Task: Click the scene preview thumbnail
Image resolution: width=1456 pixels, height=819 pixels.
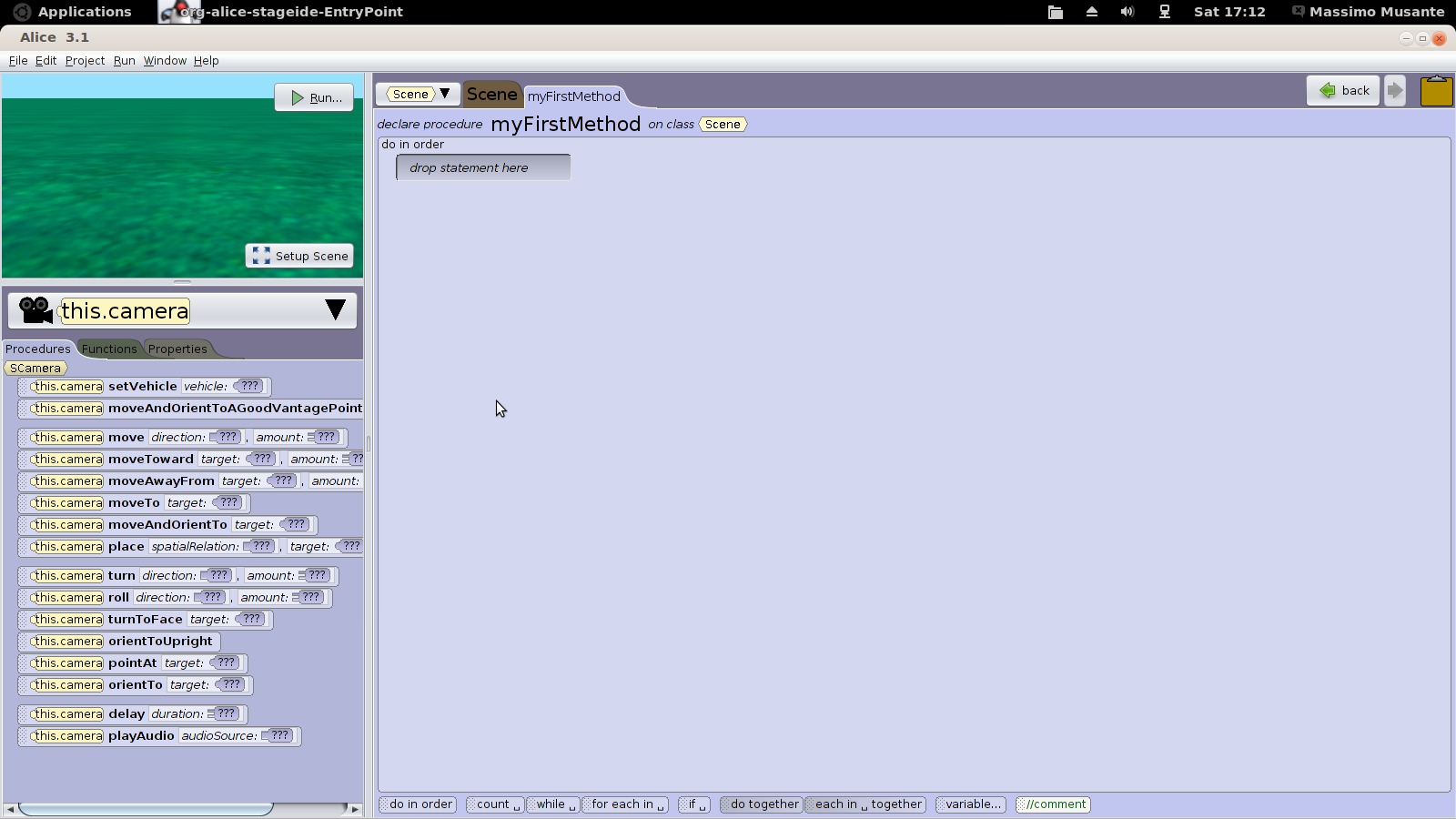Action: tap(182, 176)
